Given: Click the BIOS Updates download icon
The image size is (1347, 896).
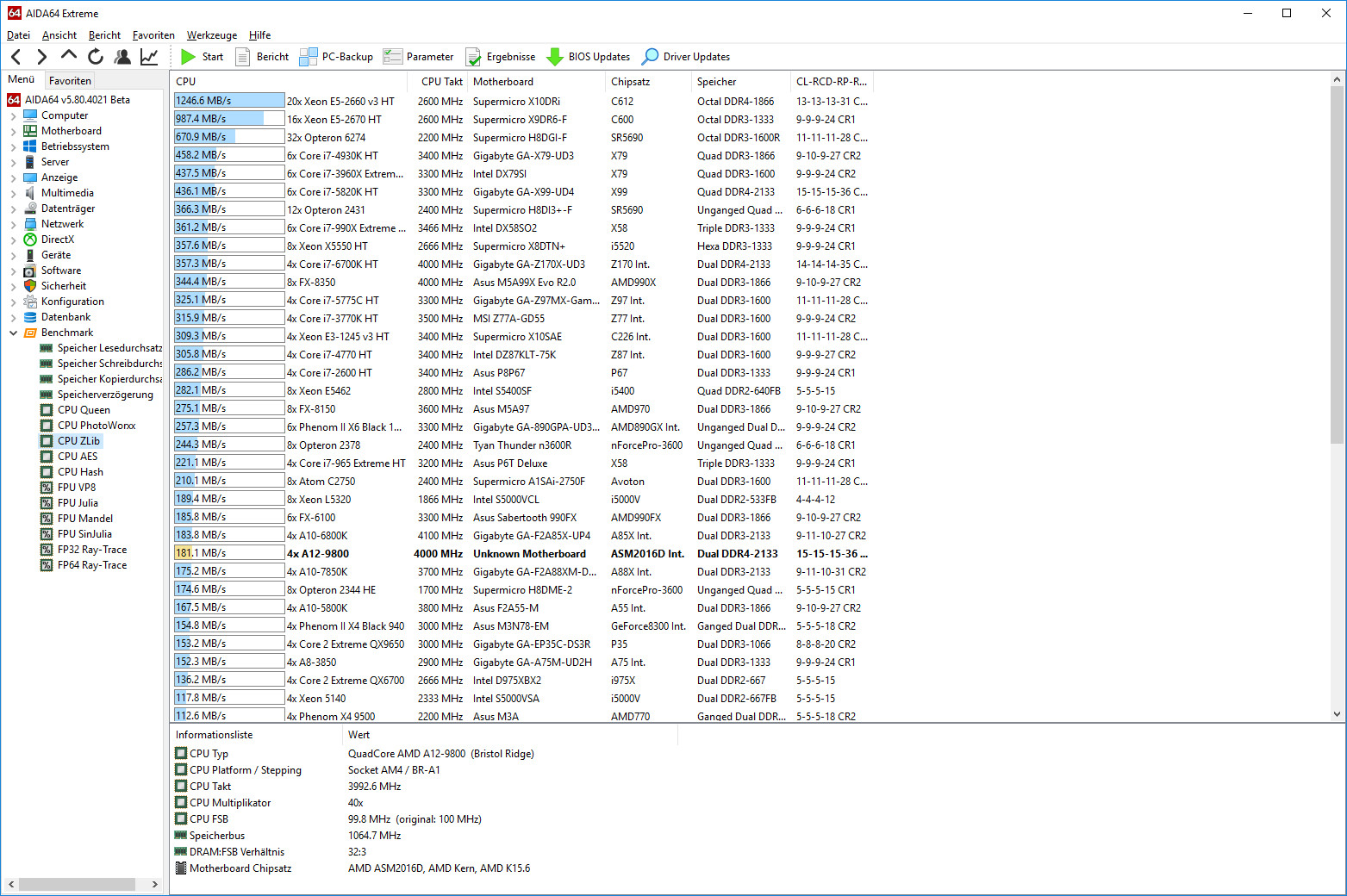Looking at the screenshot, I should (x=555, y=57).
